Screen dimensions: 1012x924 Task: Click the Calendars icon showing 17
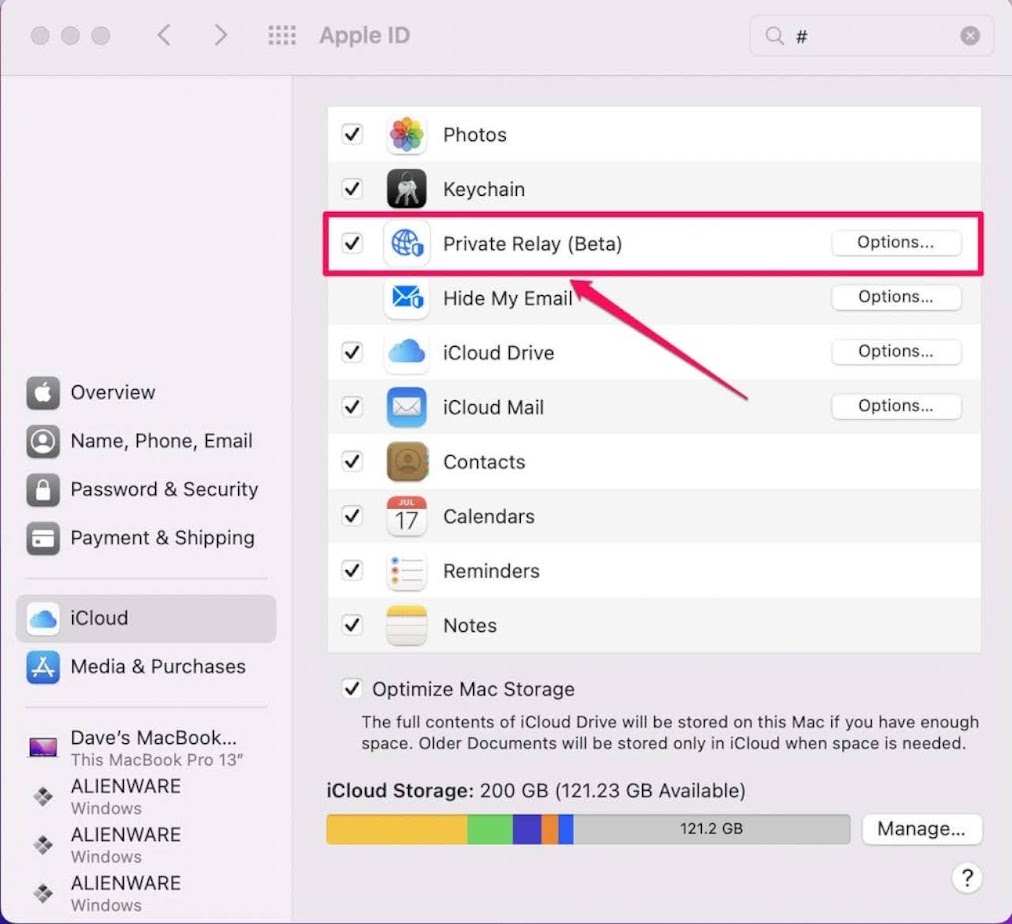407,516
